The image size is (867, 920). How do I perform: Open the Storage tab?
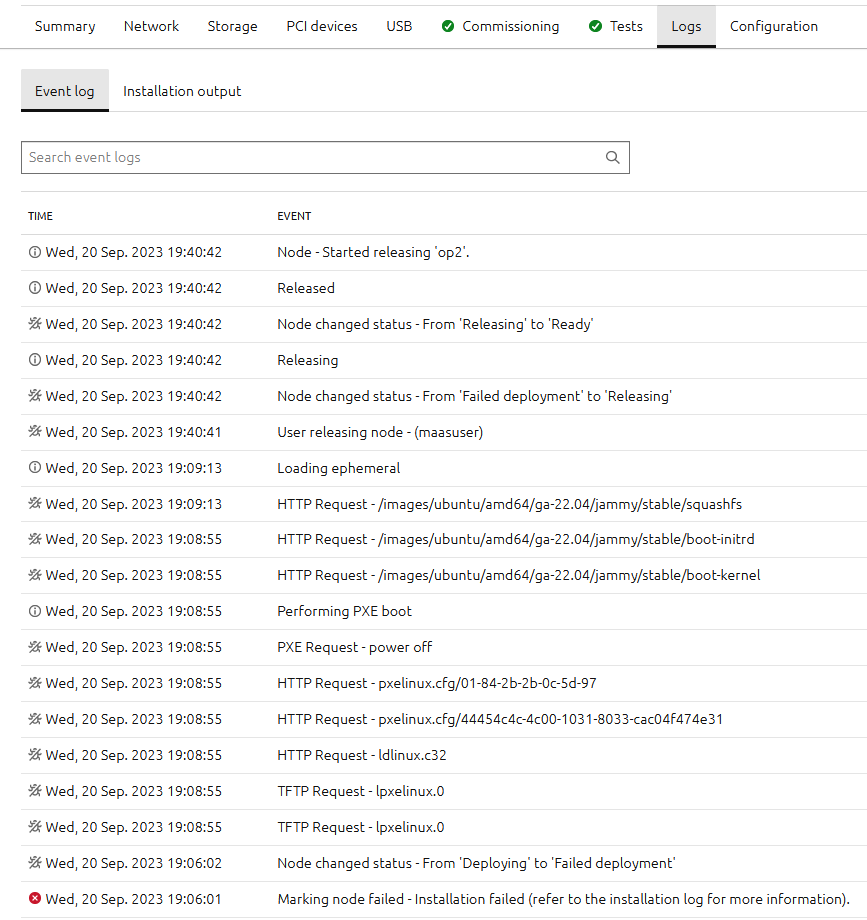[232, 26]
